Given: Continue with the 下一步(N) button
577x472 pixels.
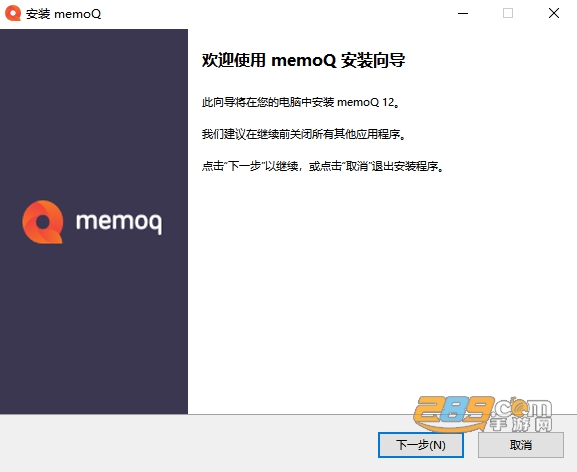Looking at the screenshot, I should click(421, 445).
